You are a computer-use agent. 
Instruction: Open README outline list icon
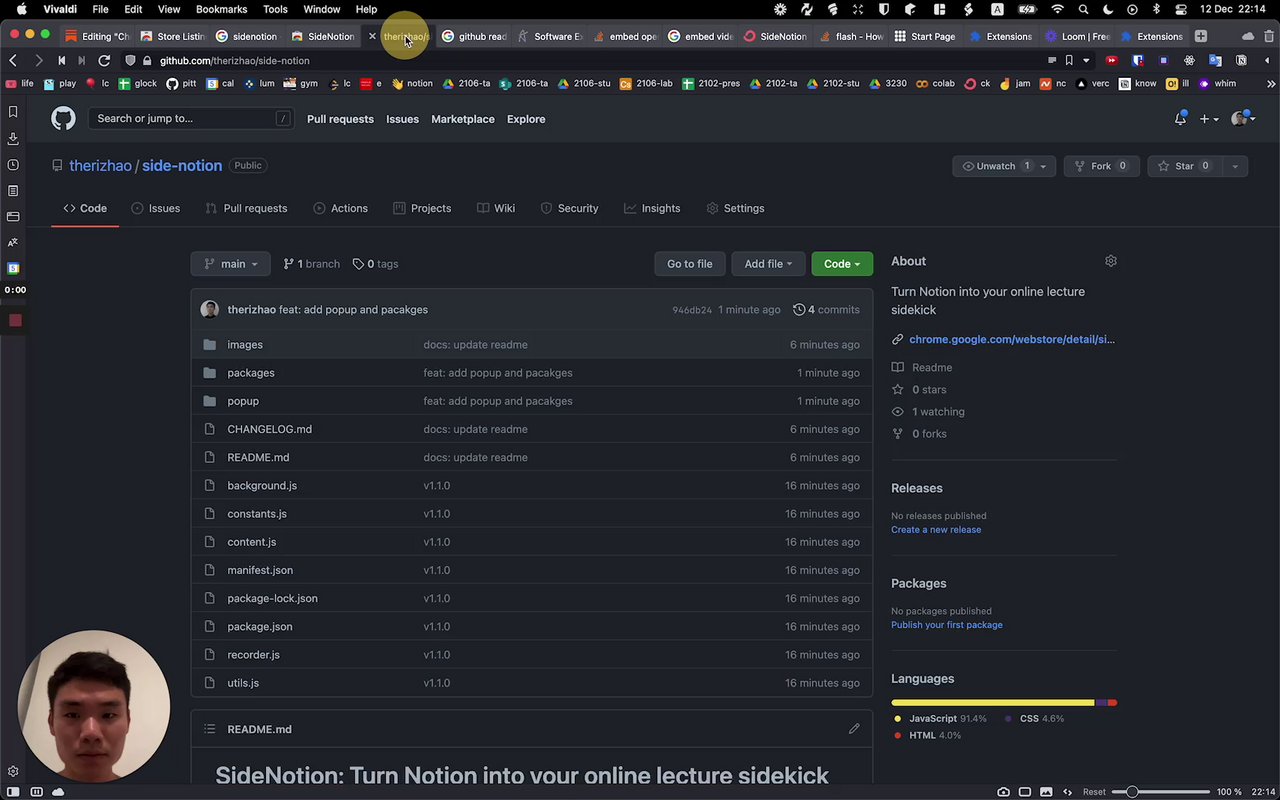(x=209, y=729)
